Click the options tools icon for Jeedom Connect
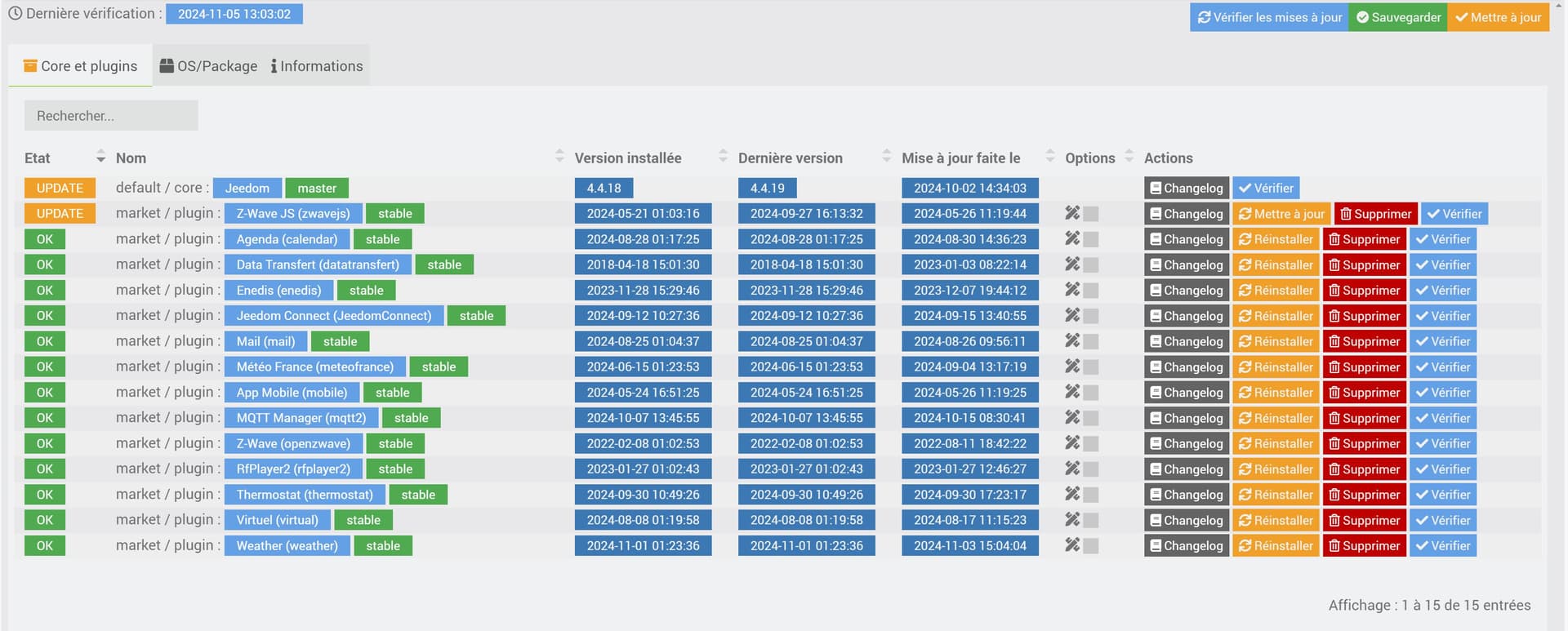The image size is (1568, 631). [x=1072, y=315]
